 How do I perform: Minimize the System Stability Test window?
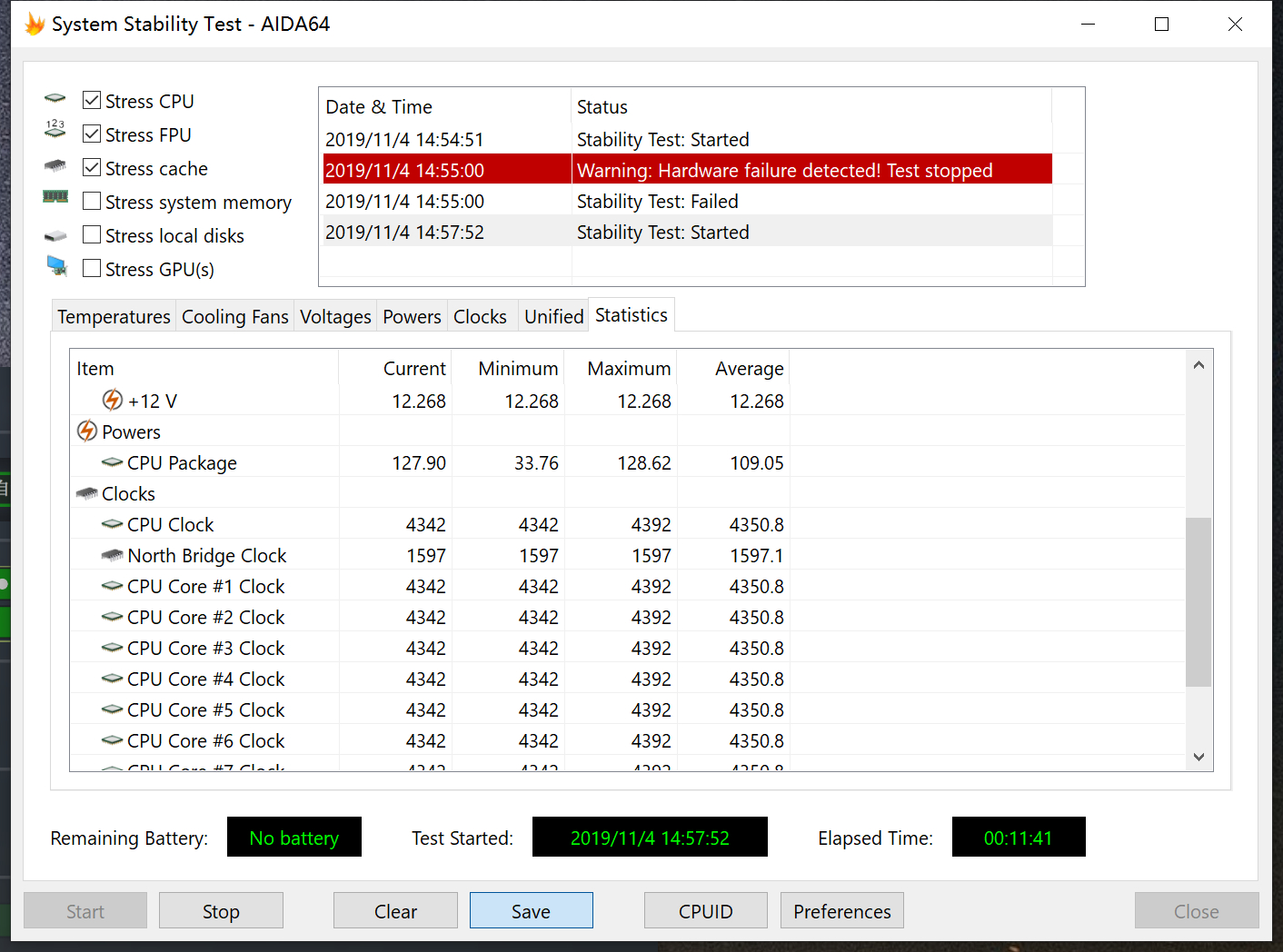pyautogui.click(x=1089, y=24)
